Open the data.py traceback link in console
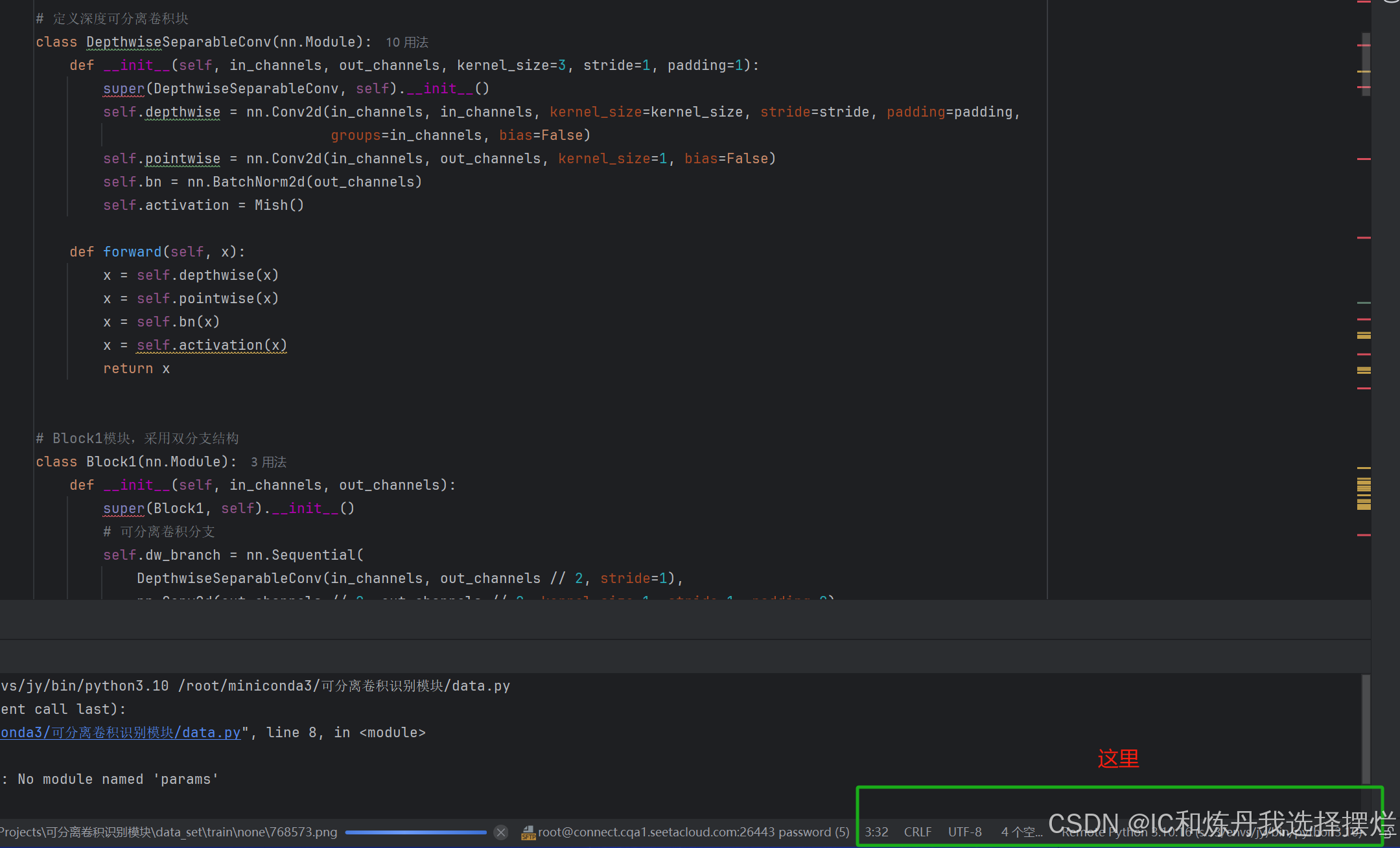This screenshot has width=1400, height=848. coord(121,733)
